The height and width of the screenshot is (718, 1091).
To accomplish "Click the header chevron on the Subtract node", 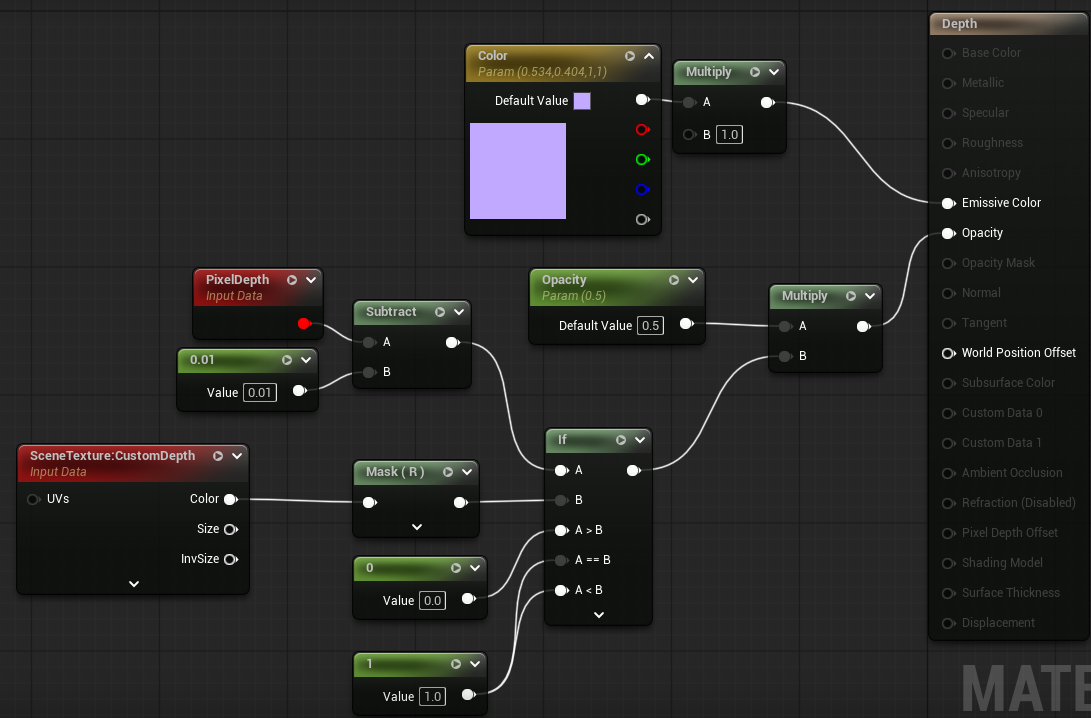I will [x=459, y=312].
